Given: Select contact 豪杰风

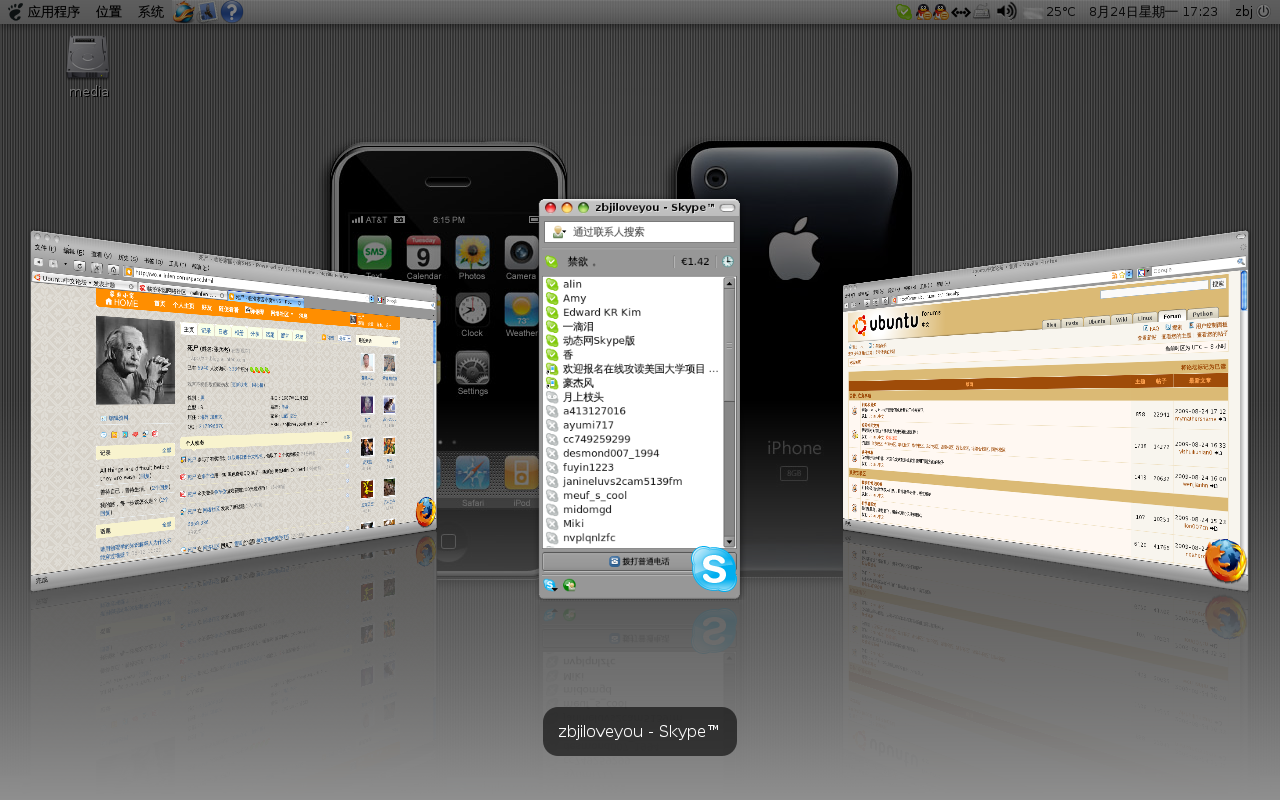Looking at the screenshot, I should pyautogui.click(x=633, y=382).
